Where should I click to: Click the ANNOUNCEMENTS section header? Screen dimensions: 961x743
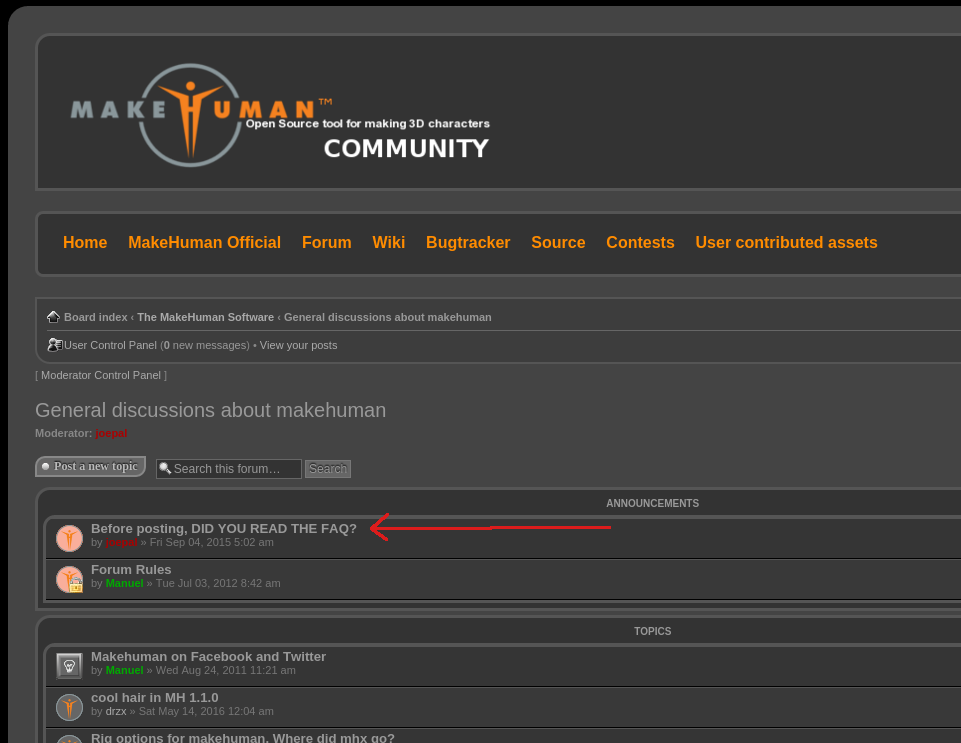(653, 503)
